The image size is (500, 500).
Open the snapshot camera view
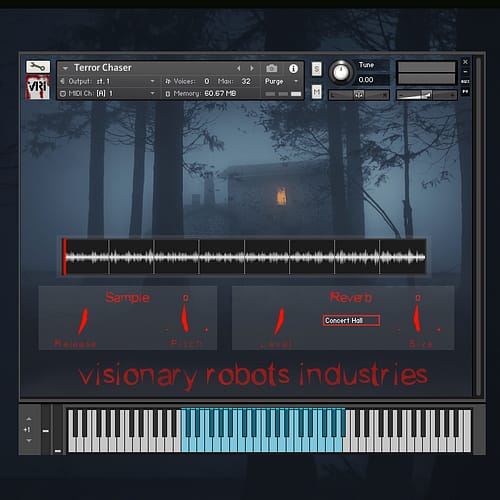point(272,68)
